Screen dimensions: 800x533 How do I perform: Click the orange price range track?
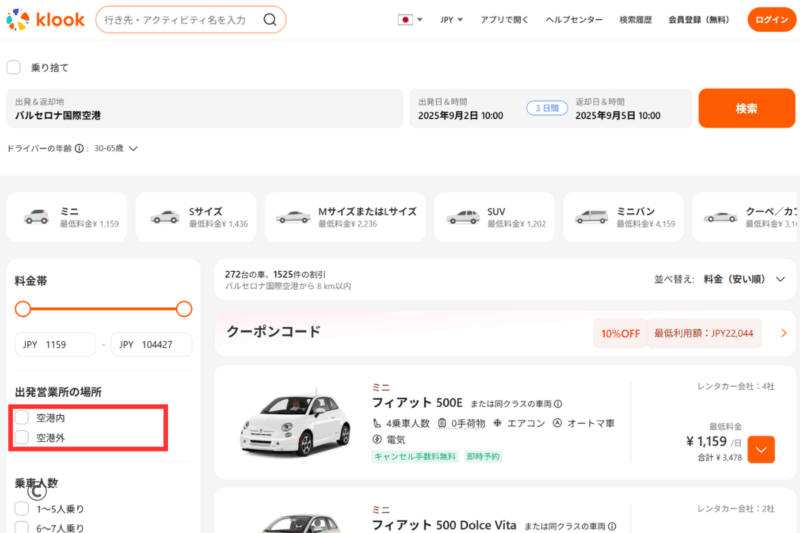point(104,309)
